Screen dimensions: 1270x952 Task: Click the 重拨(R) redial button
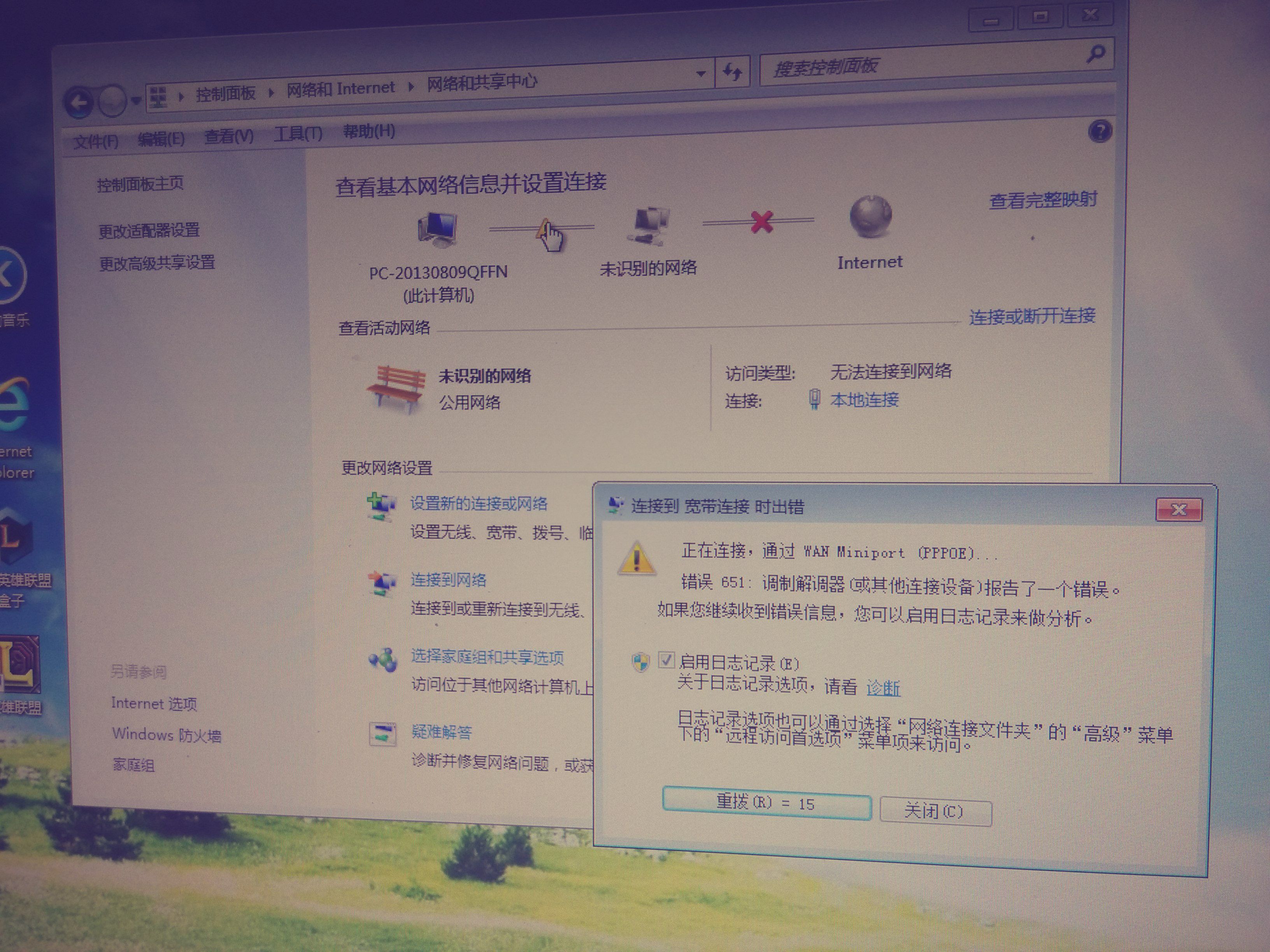767,803
